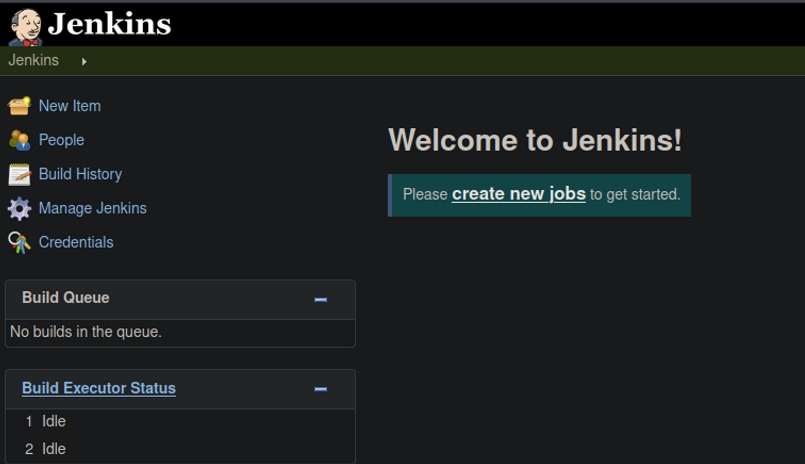Click the Build History notepad icon
Viewport: 805px width, 464px height.
point(19,174)
